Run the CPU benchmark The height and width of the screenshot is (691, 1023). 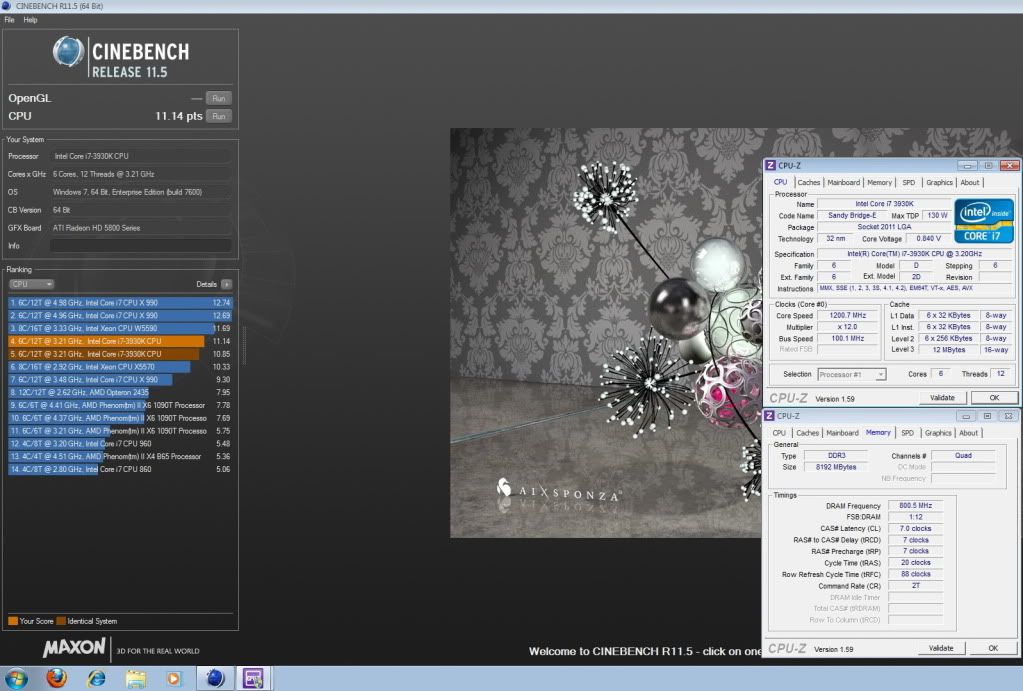click(x=219, y=116)
